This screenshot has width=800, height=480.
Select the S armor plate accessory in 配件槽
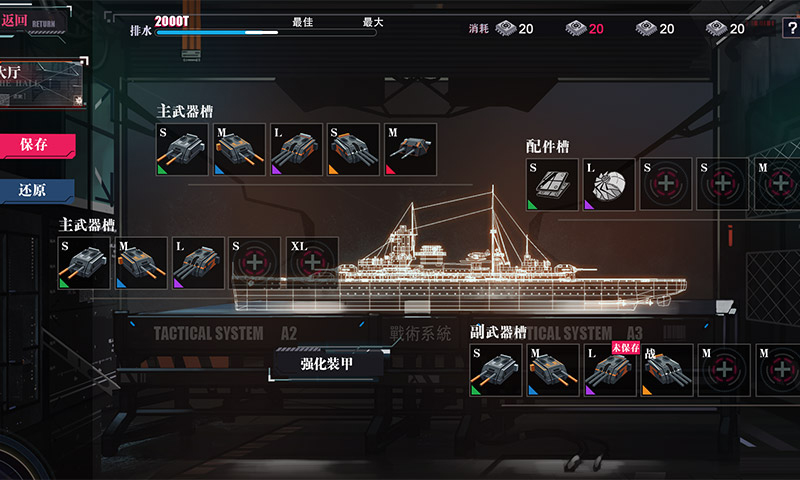pos(552,184)
